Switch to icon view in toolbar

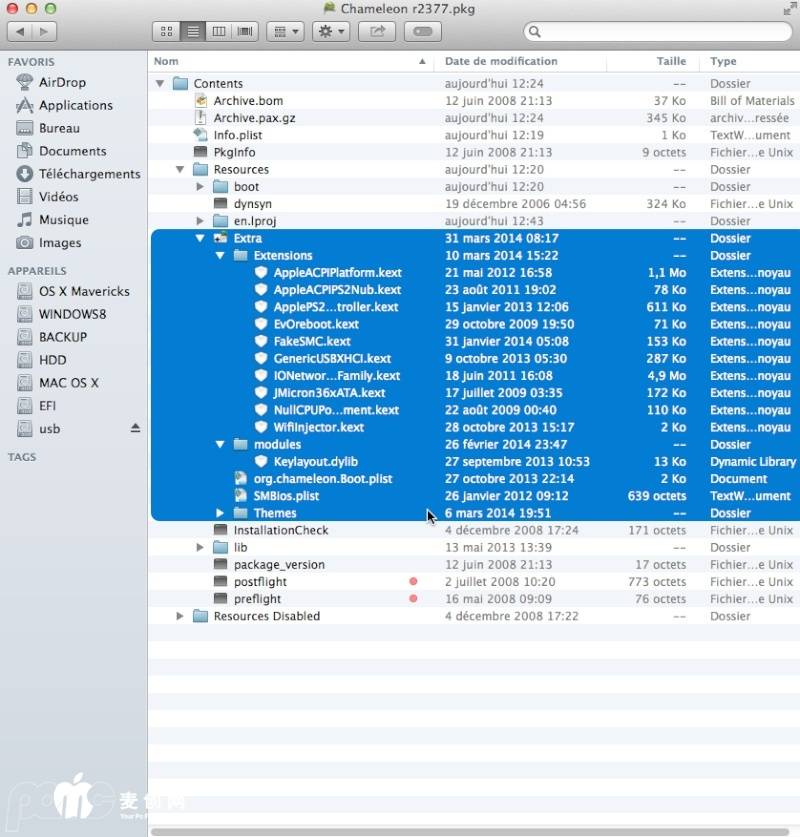click(166, 31)
